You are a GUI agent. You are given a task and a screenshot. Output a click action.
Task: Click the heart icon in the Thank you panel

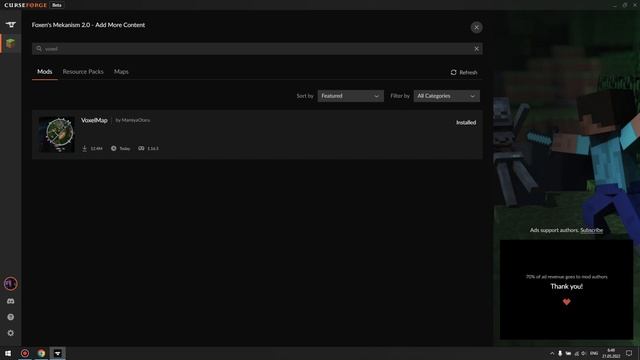[x=567, y=302]
